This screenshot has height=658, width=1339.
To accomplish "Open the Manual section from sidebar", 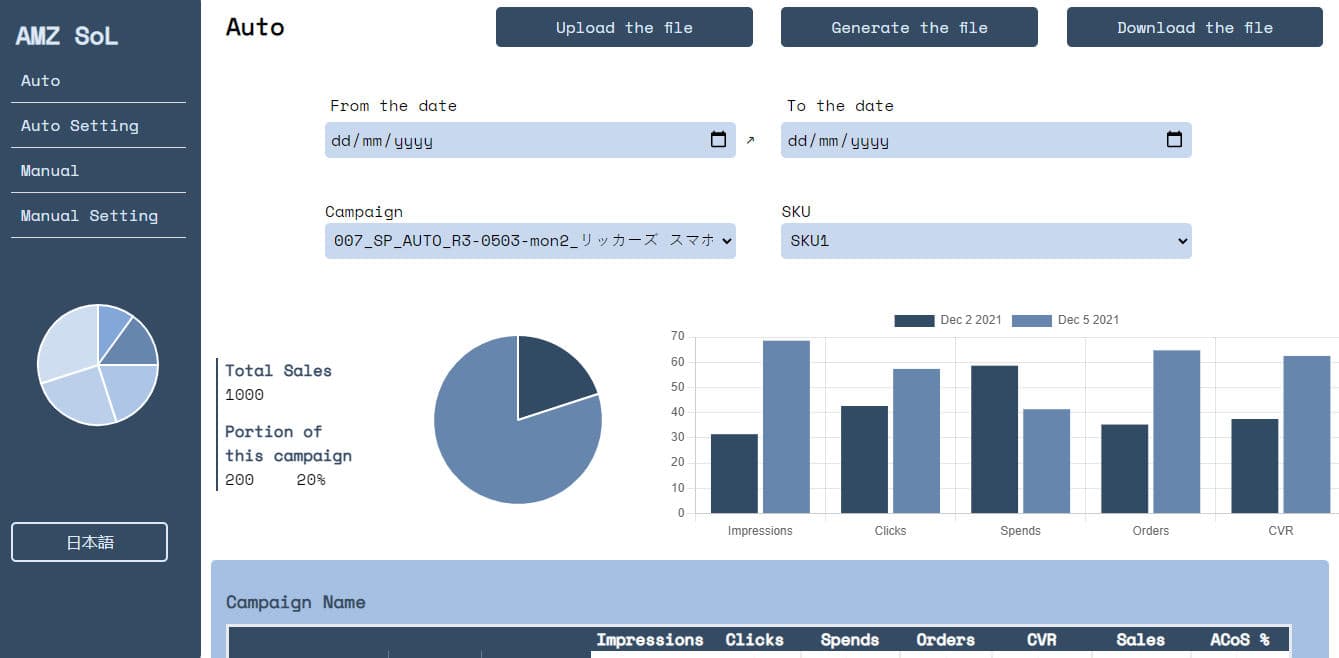I will (x=49, y=170).
